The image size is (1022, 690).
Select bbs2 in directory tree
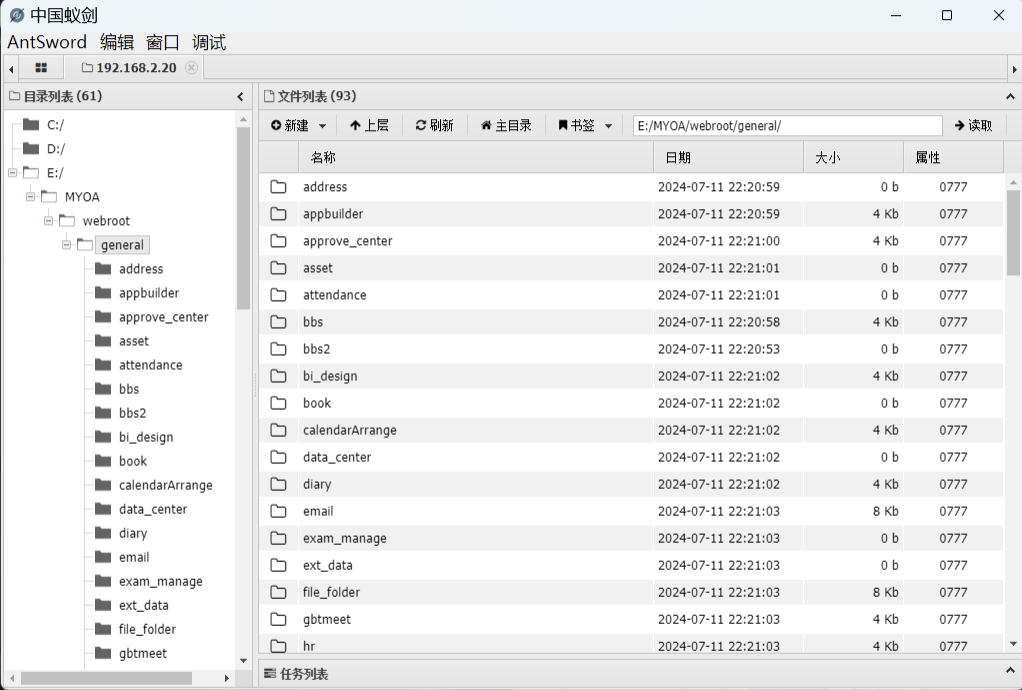[x=132, y=413]
